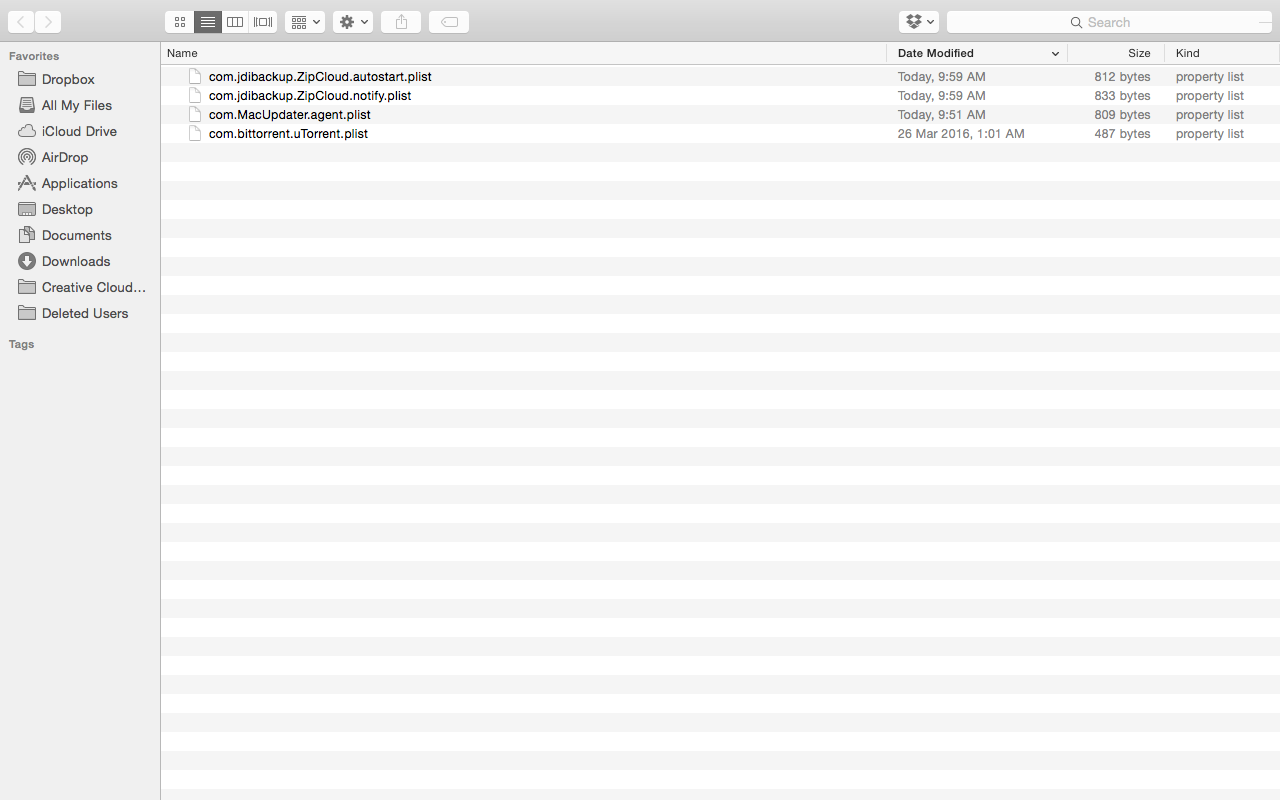1280x800 pixels.
Task: Switch to column view
Action: (235, 22)
